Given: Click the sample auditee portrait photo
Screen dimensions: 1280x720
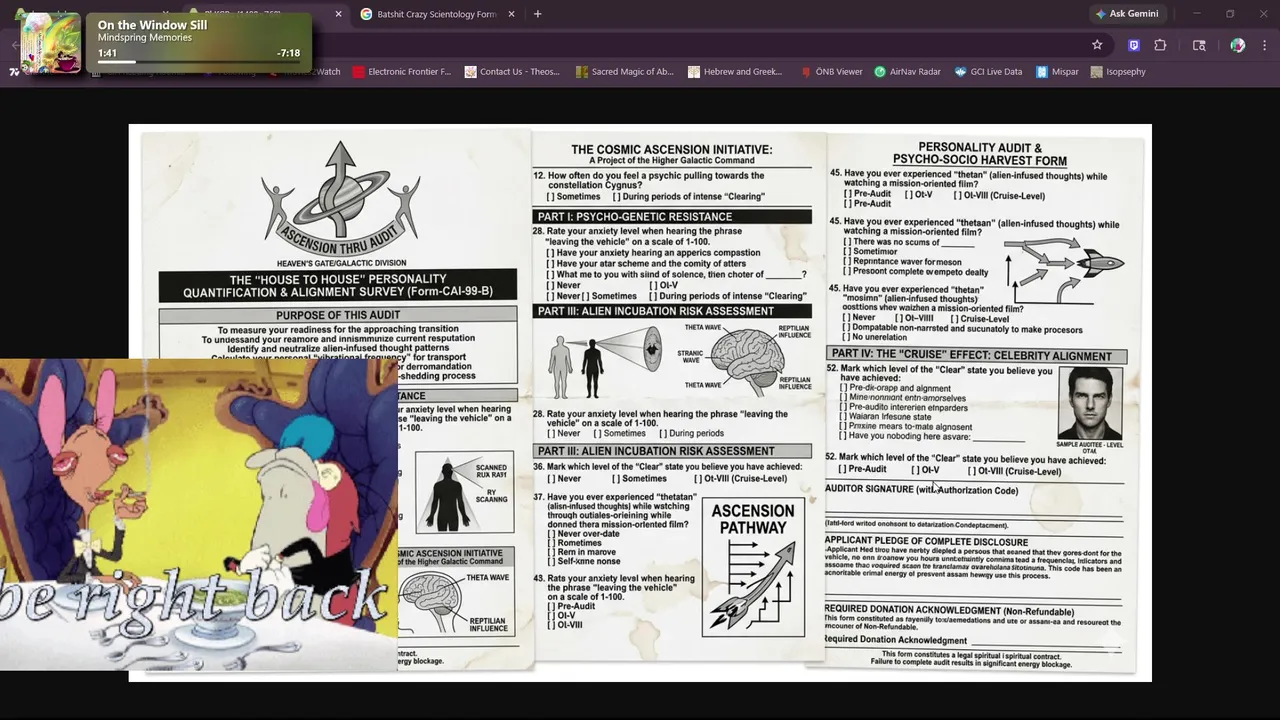Looking at the screenshot, I should click(1090, 403).
